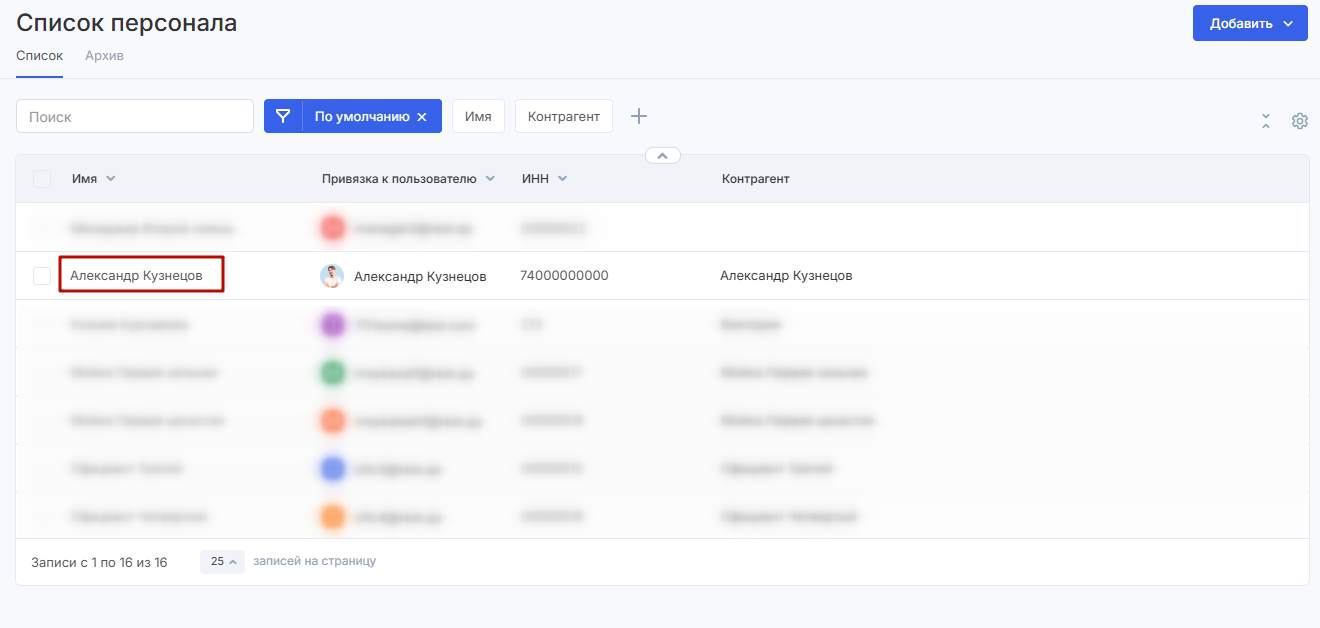The height and width of the screenshot is (628, 1320).
Task: Focus the Поиск search field
Action: (135, 116)
